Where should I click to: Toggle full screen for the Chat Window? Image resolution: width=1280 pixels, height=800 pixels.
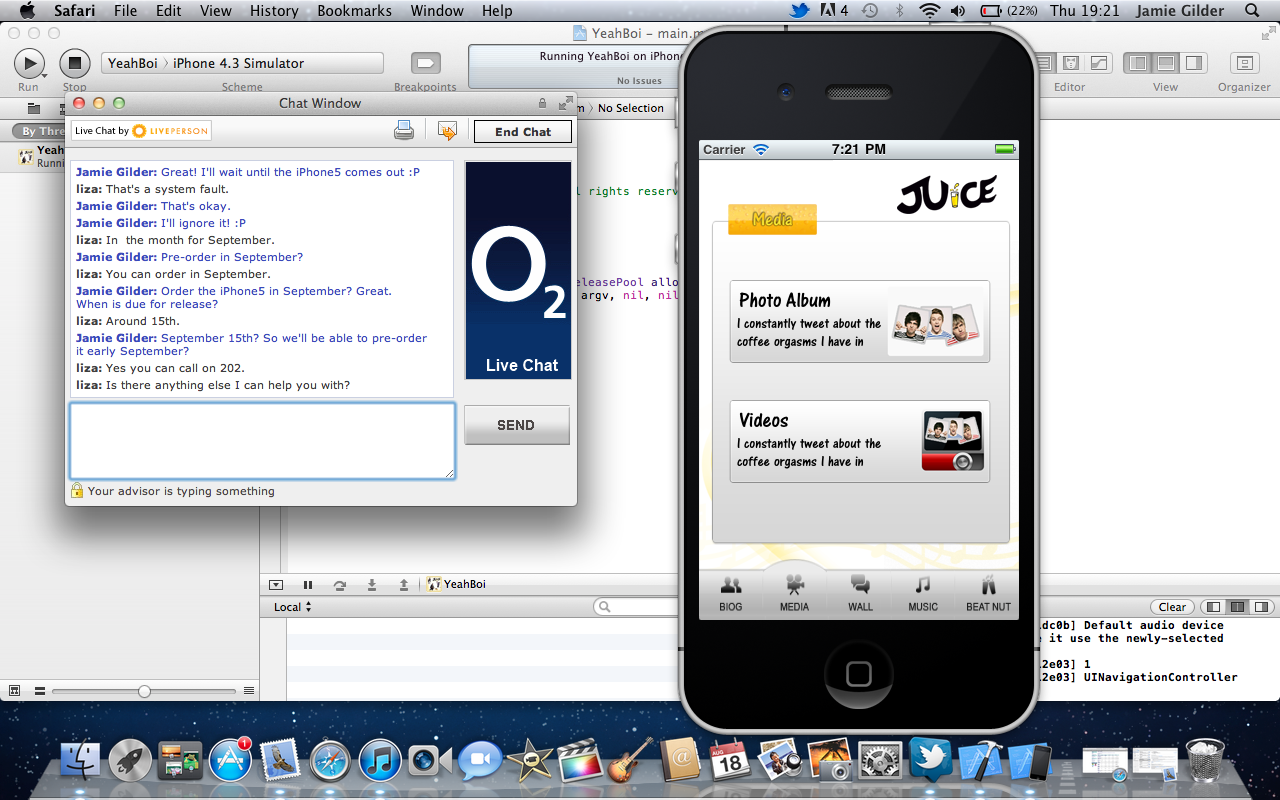pos(566,103)
